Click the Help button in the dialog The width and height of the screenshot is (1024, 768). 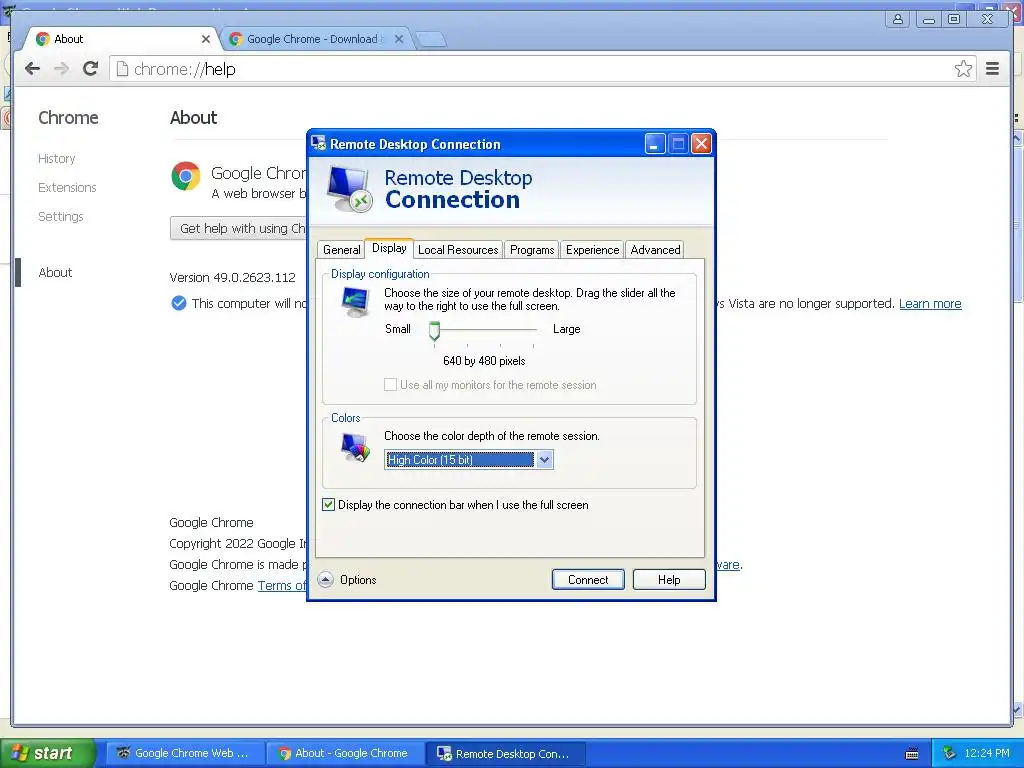(x=669, y=579)
